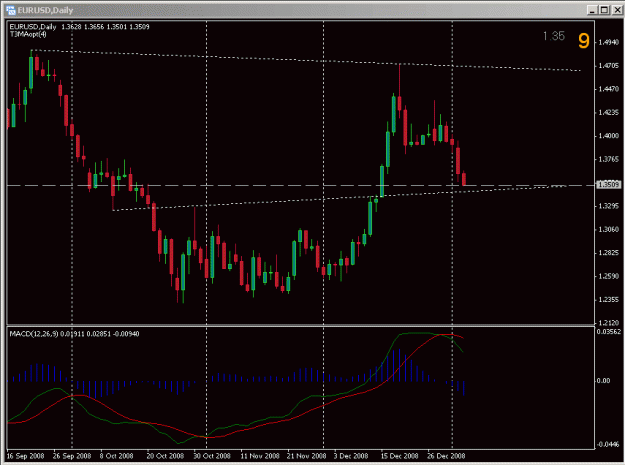The width and height of the screenshot is (625, 465).
Task: Click the 1.2120 price scale label
Action: (x=609, y=323)
